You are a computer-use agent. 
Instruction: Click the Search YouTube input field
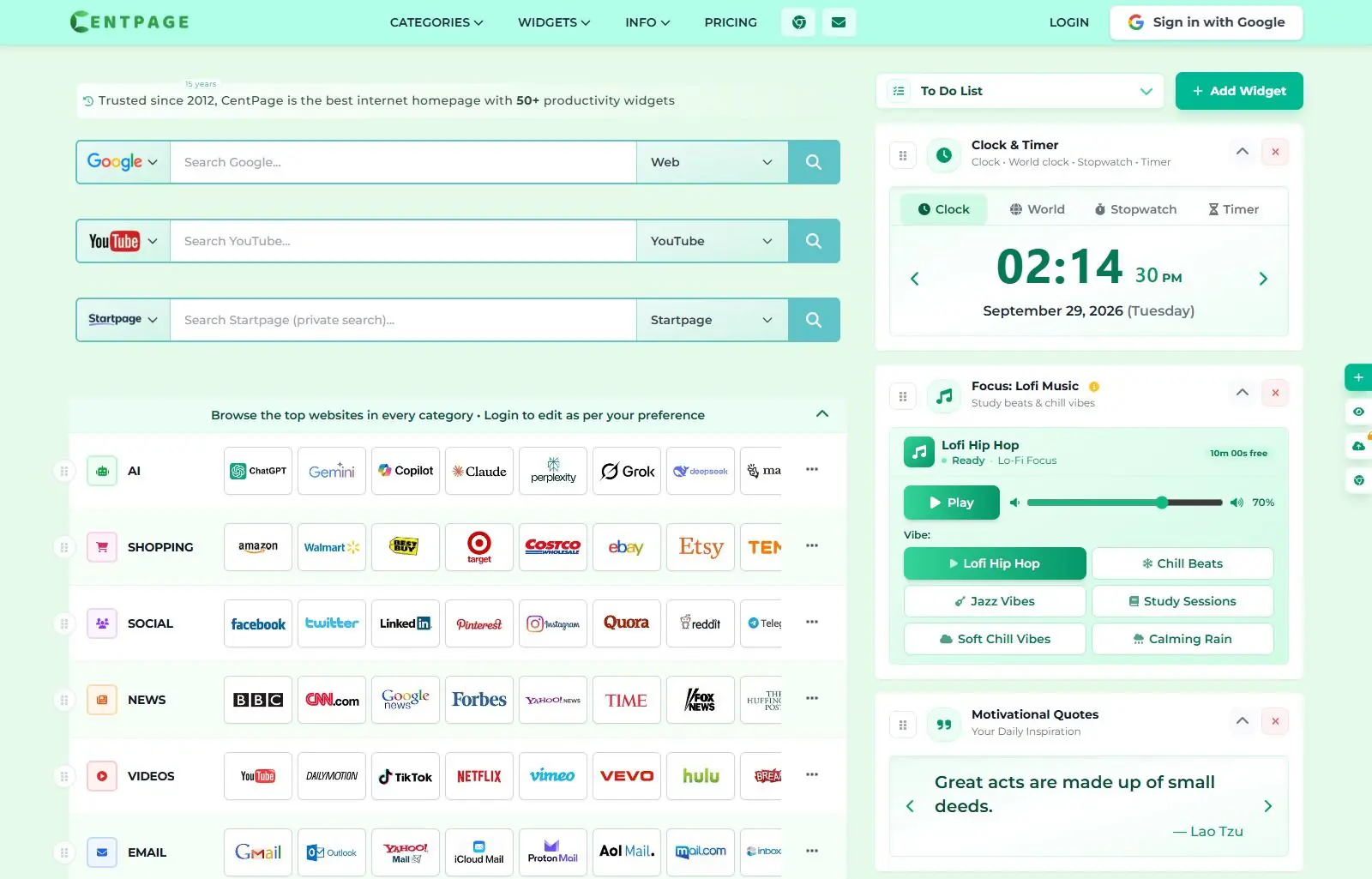pos(403,241)
